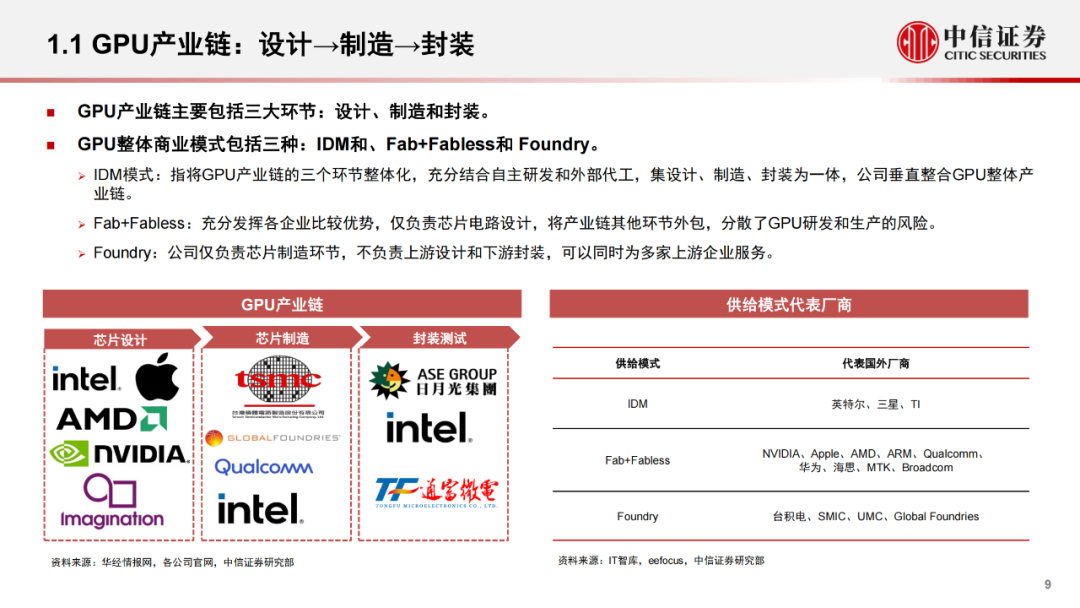1080x608 pixels.
Task: Click the Intel logo under 芯片设计
Action: pyautogui.click(x=86, y=378)
